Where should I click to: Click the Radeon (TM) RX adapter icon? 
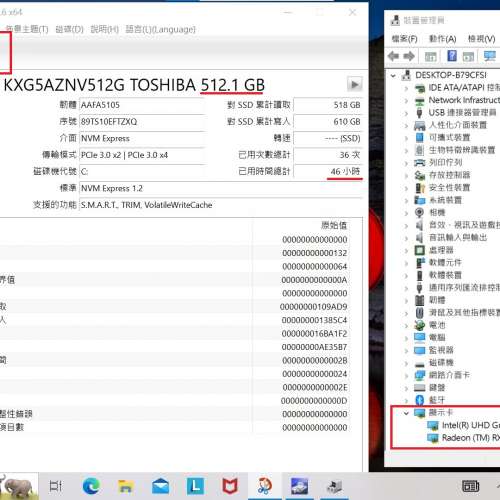click(433, 438)
